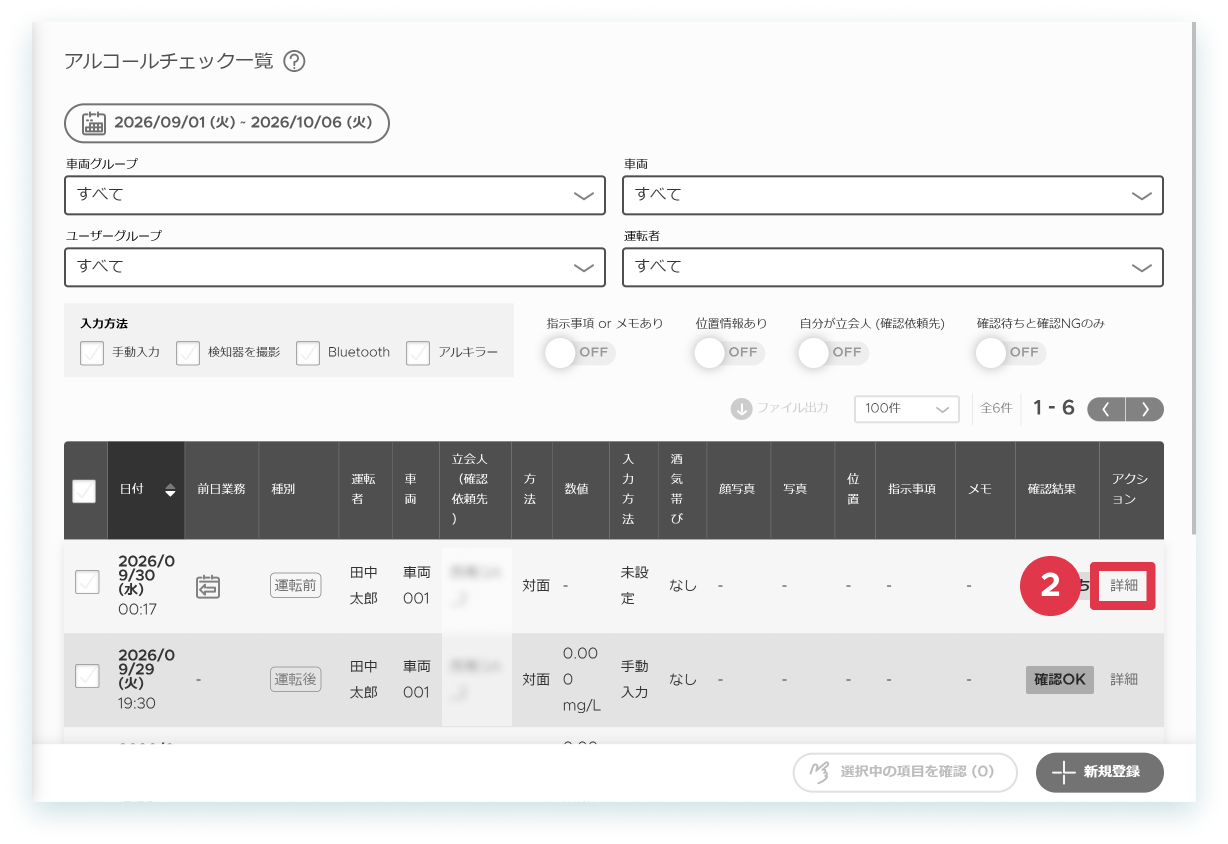Click the 前日業務 icon in first row
The image size is (1228, 844).
pos(208,587)
